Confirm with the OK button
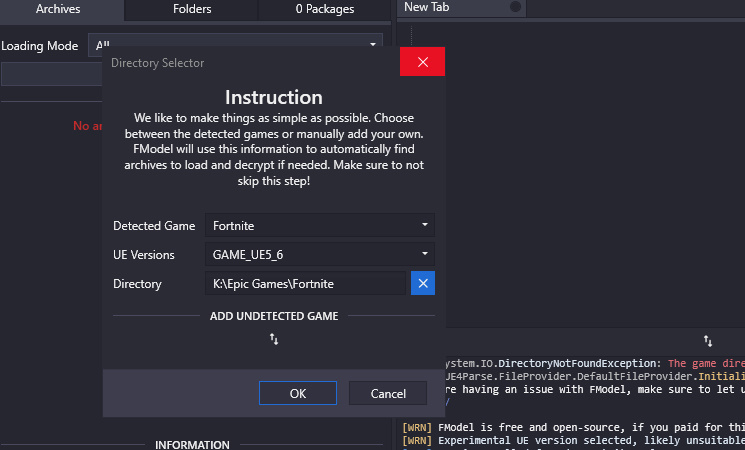745x450 pixels. (x=298, y=393)
